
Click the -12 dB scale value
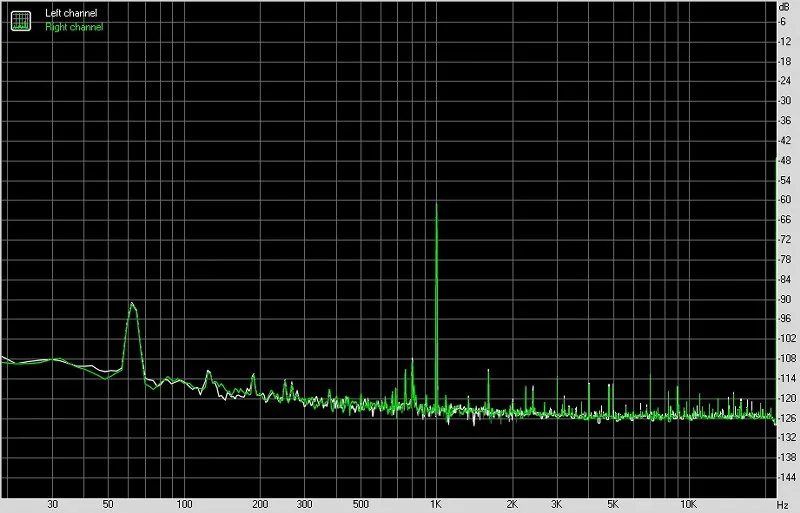pos(784,41)
